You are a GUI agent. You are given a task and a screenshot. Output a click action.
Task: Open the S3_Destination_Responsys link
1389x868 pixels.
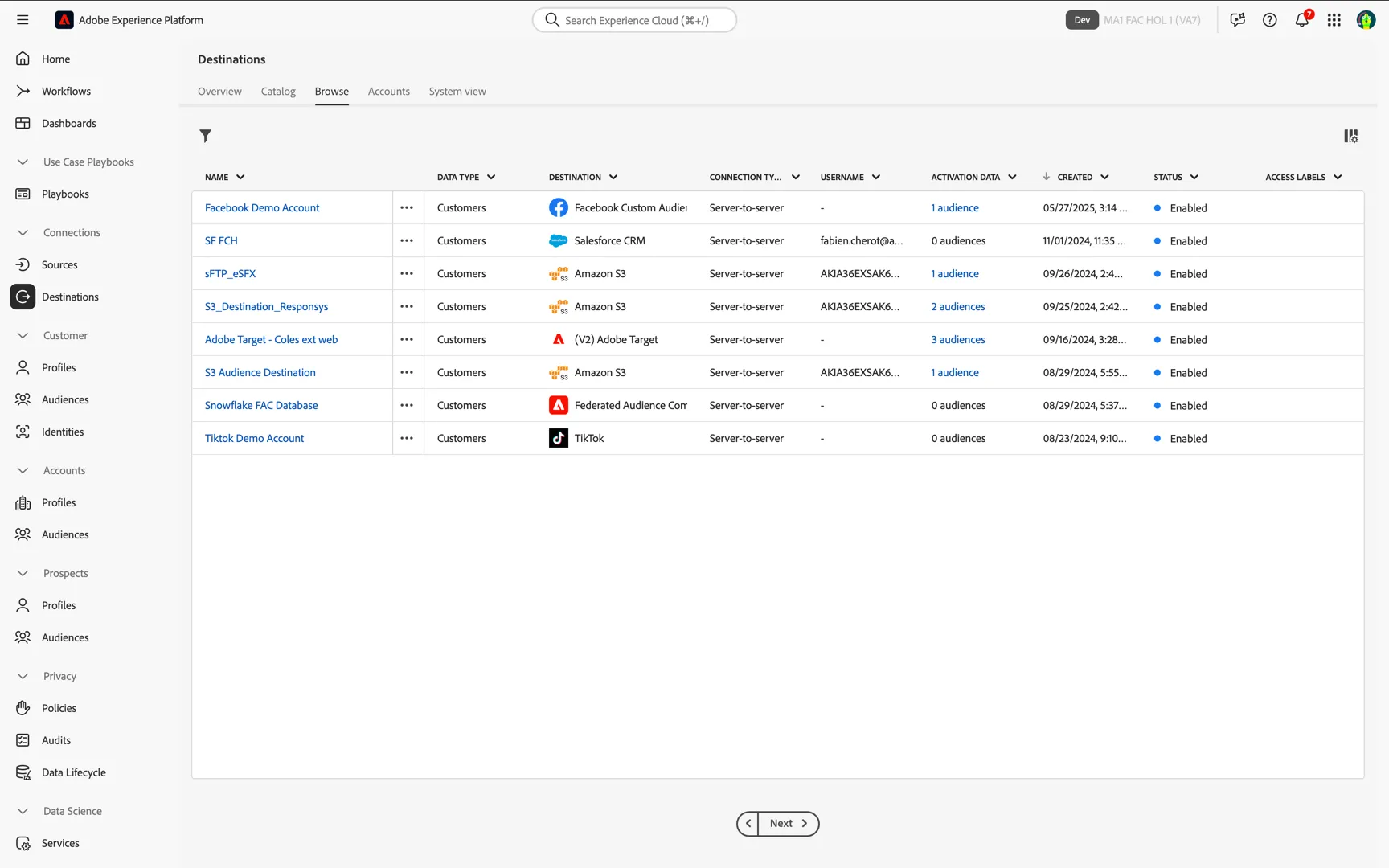(x=266, y=306)
